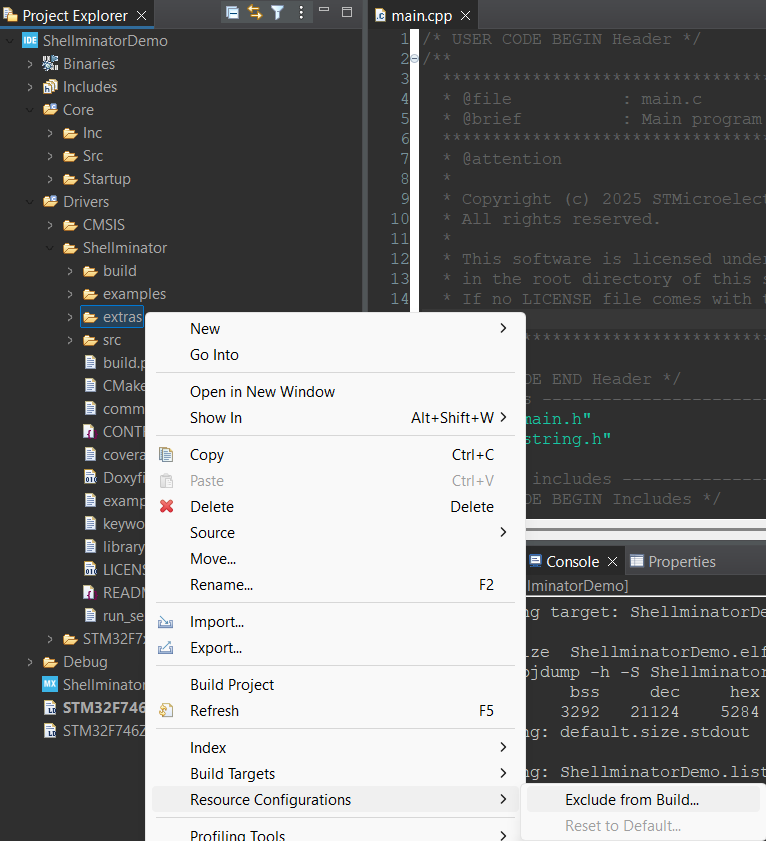
Task: Click the Refresh icon in context menu
Action: coord(166,711)
